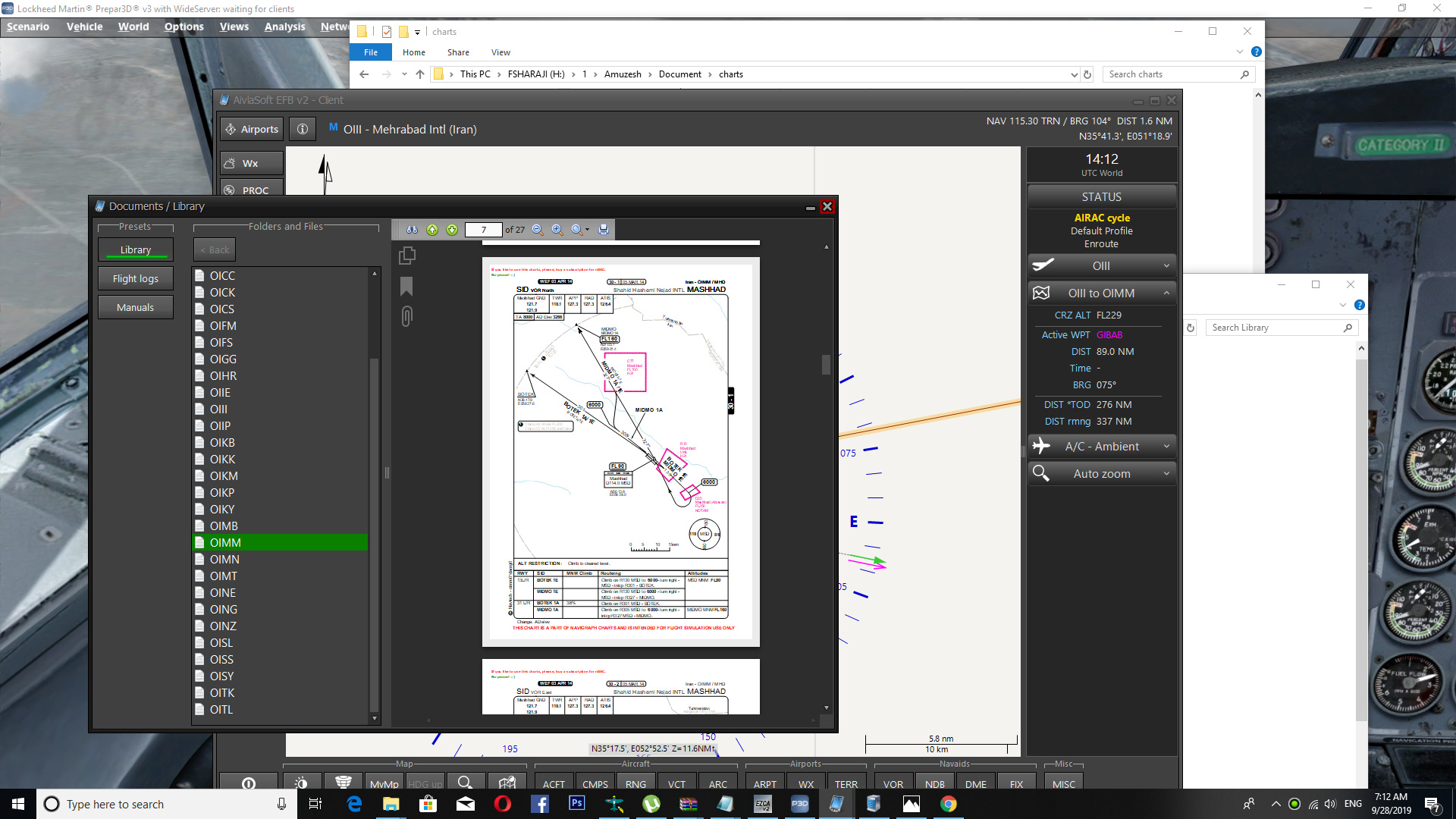Open Google Chrome from the taskbar

[949, 804]
